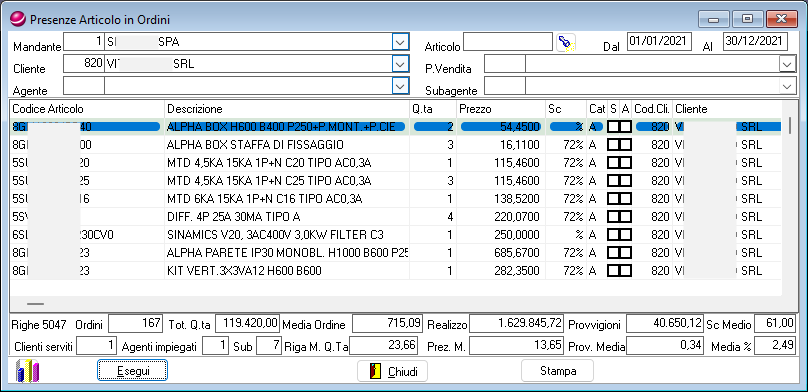Click the door icon on the Chiudi button
Image resolution: width=808 pixels, height=392 pixels.
click(376, 371)
